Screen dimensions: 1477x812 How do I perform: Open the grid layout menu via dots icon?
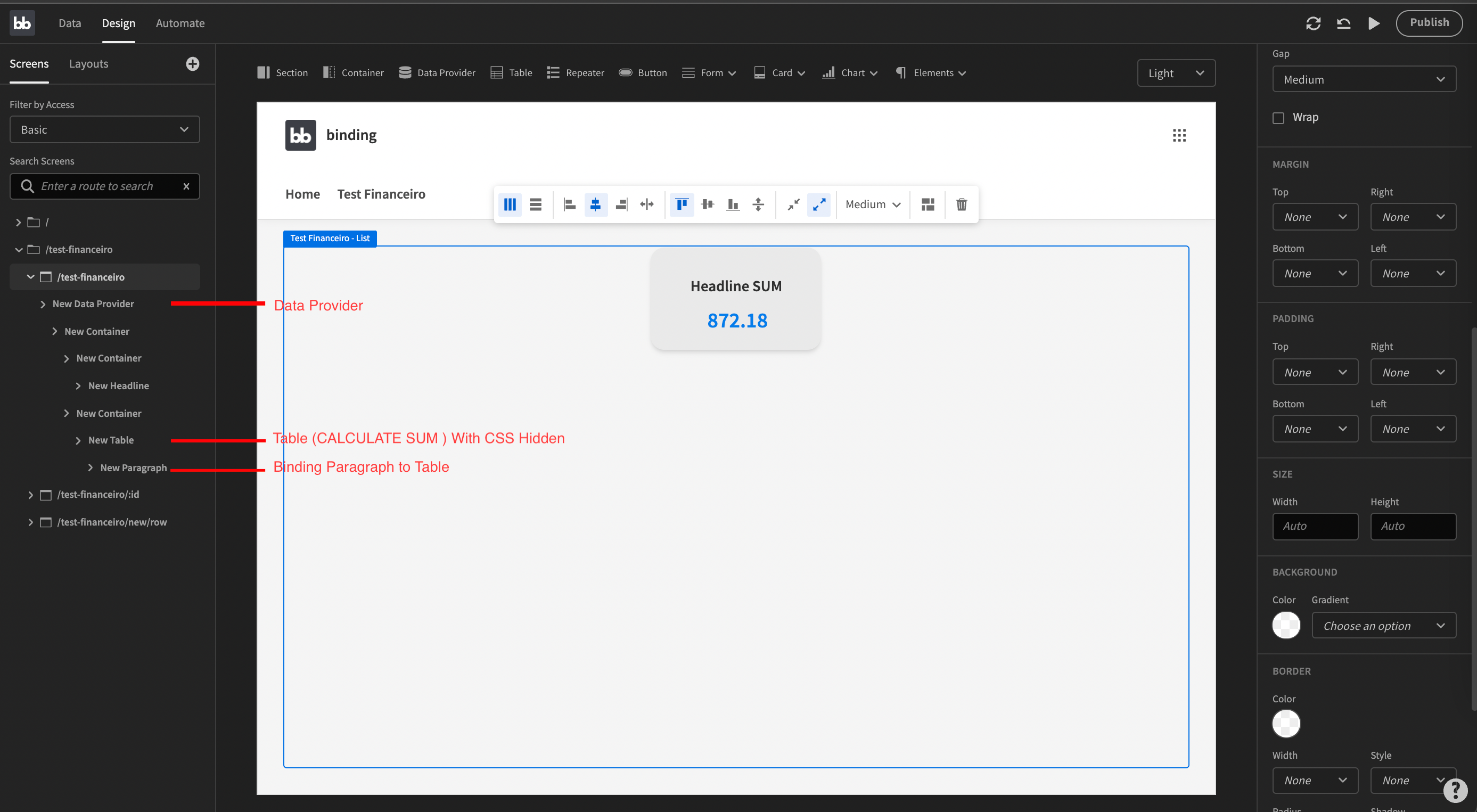pyautogui.click(x=1179, y=135)
